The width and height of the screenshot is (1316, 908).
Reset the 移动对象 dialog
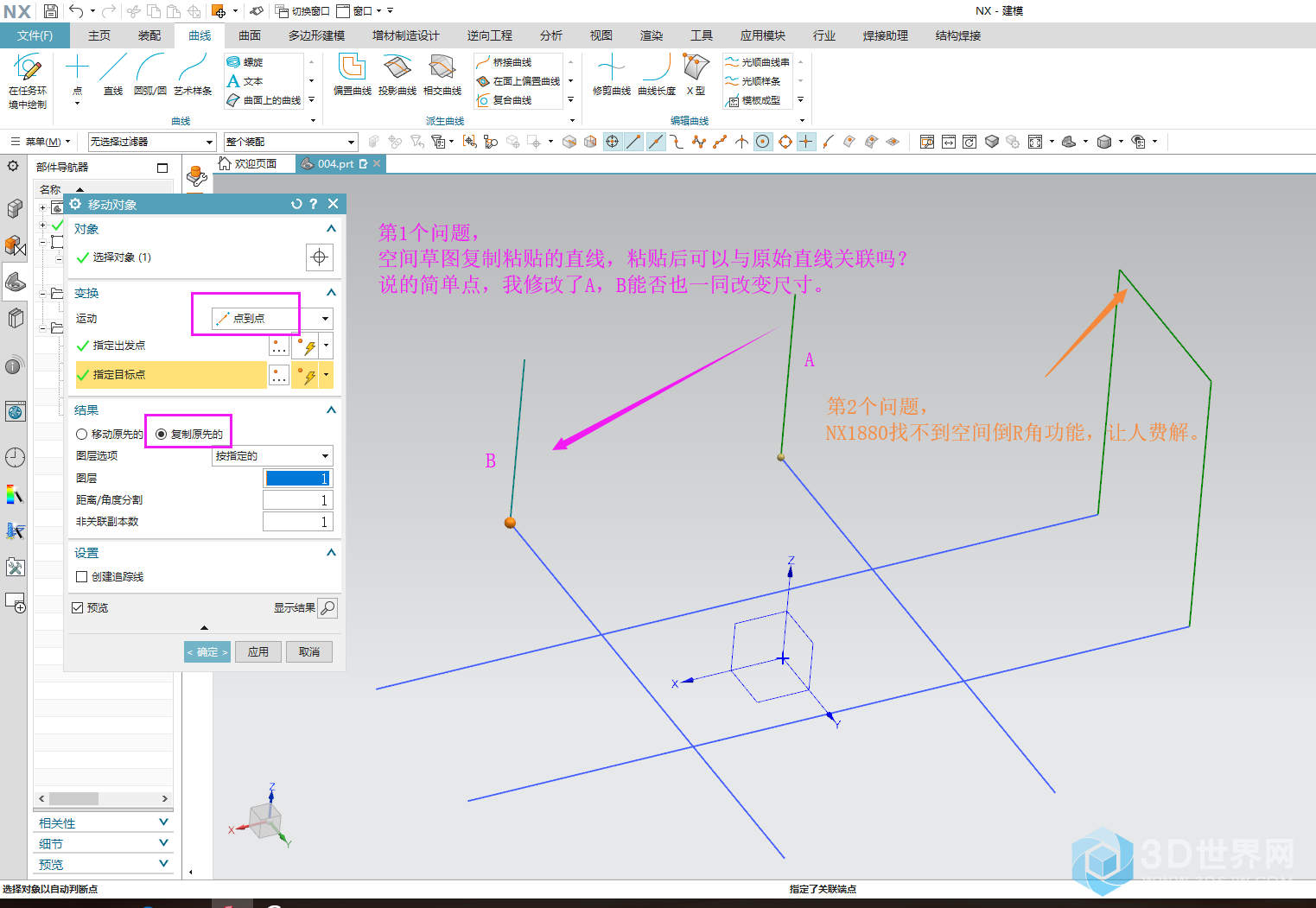(x=296, y=204)
